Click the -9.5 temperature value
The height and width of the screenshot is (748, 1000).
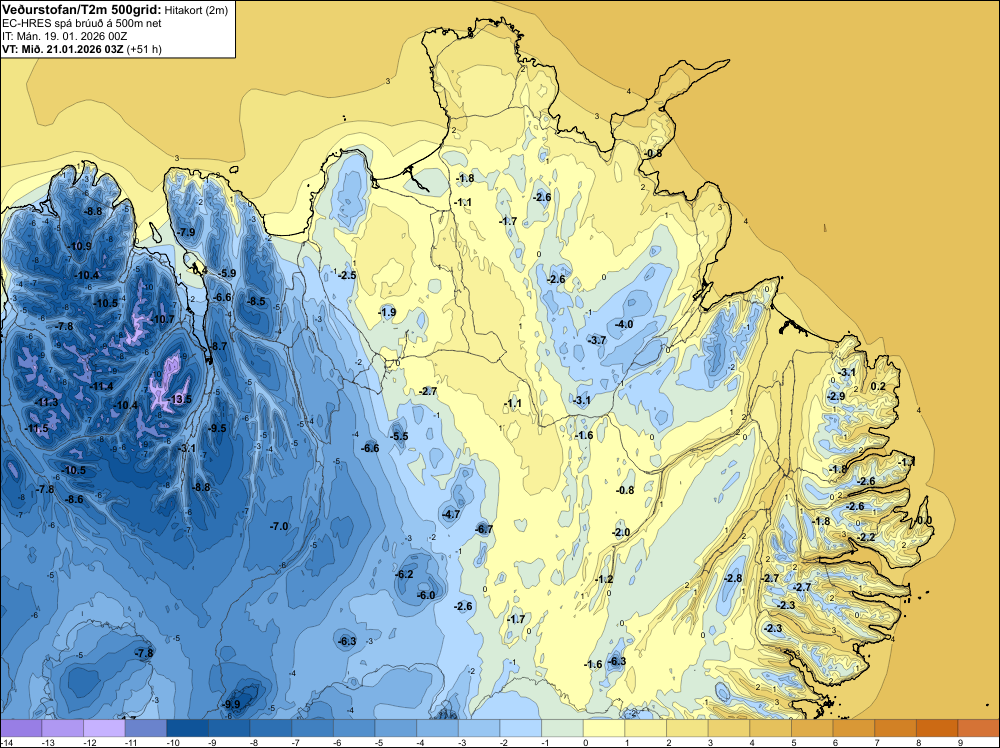click(x=218, y=428)
